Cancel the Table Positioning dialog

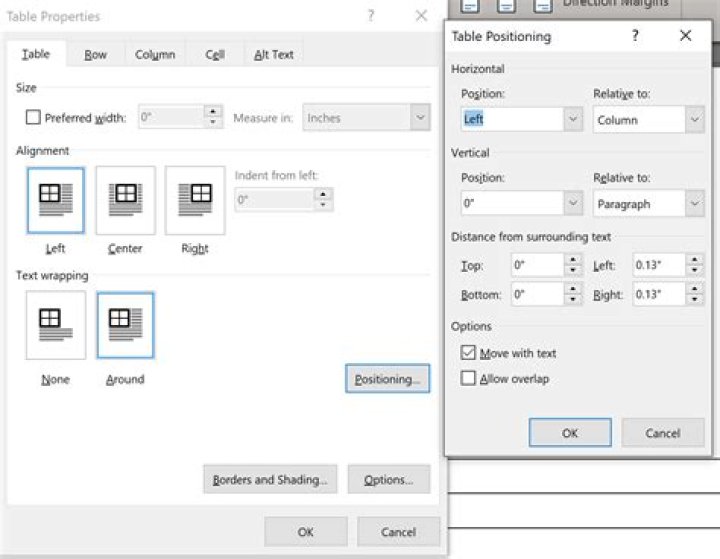663,433
